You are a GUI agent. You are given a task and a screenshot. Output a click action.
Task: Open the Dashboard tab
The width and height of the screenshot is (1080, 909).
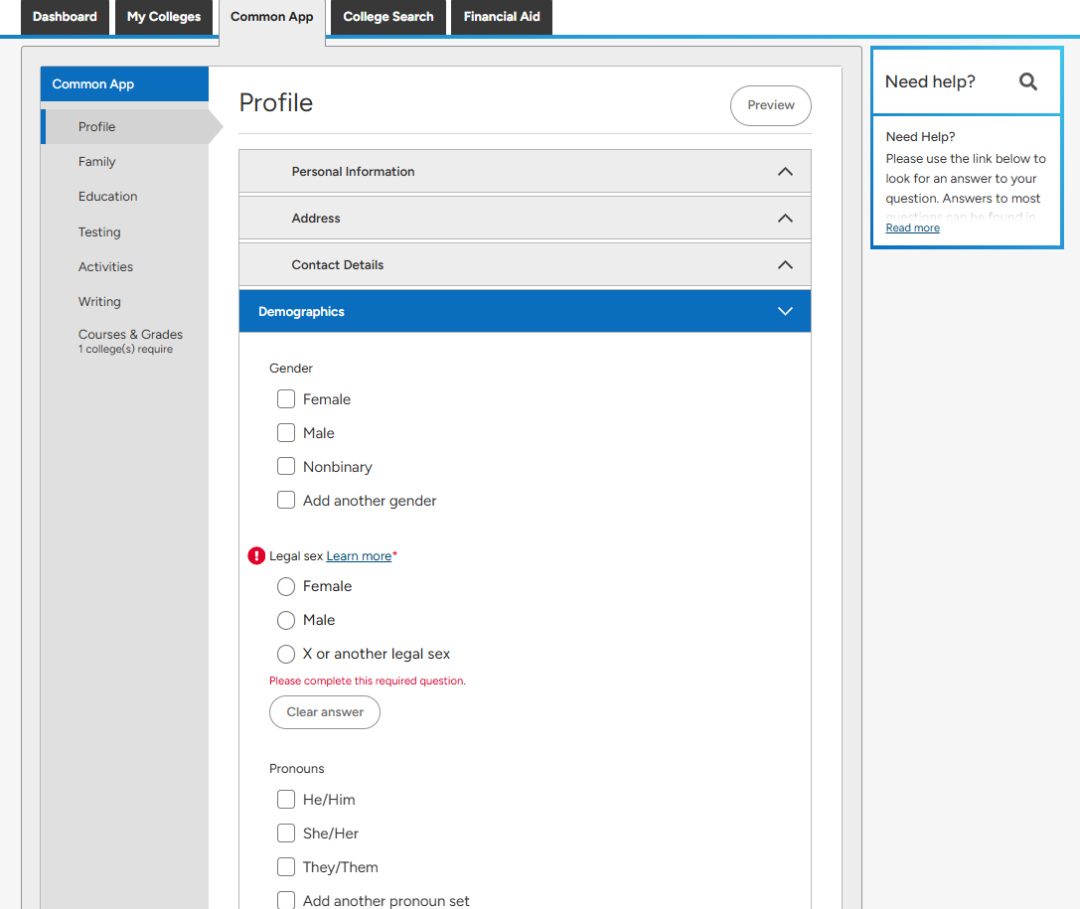pyautogui.click(x=65, y=17)
